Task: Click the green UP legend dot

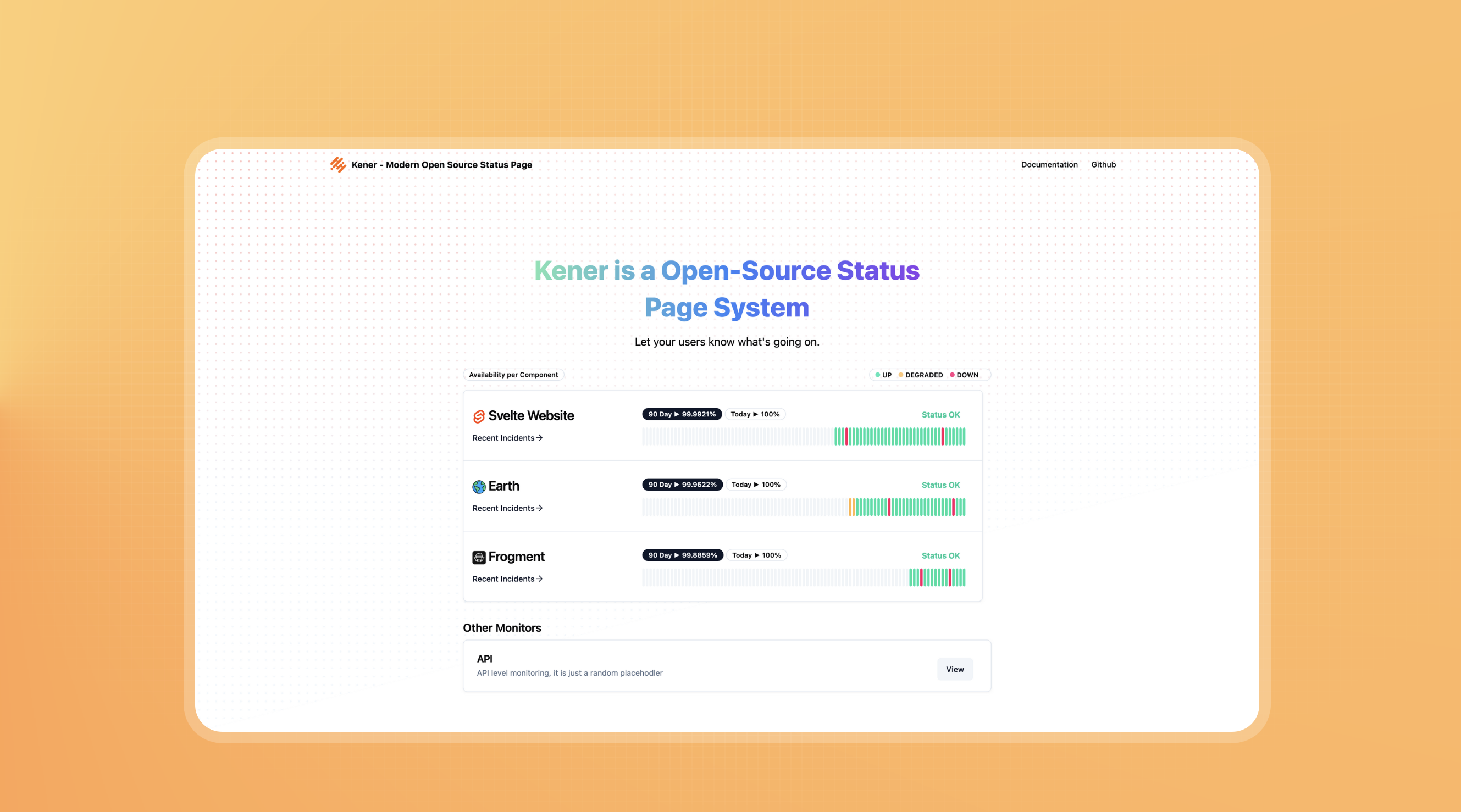Action: coord(877,375)
